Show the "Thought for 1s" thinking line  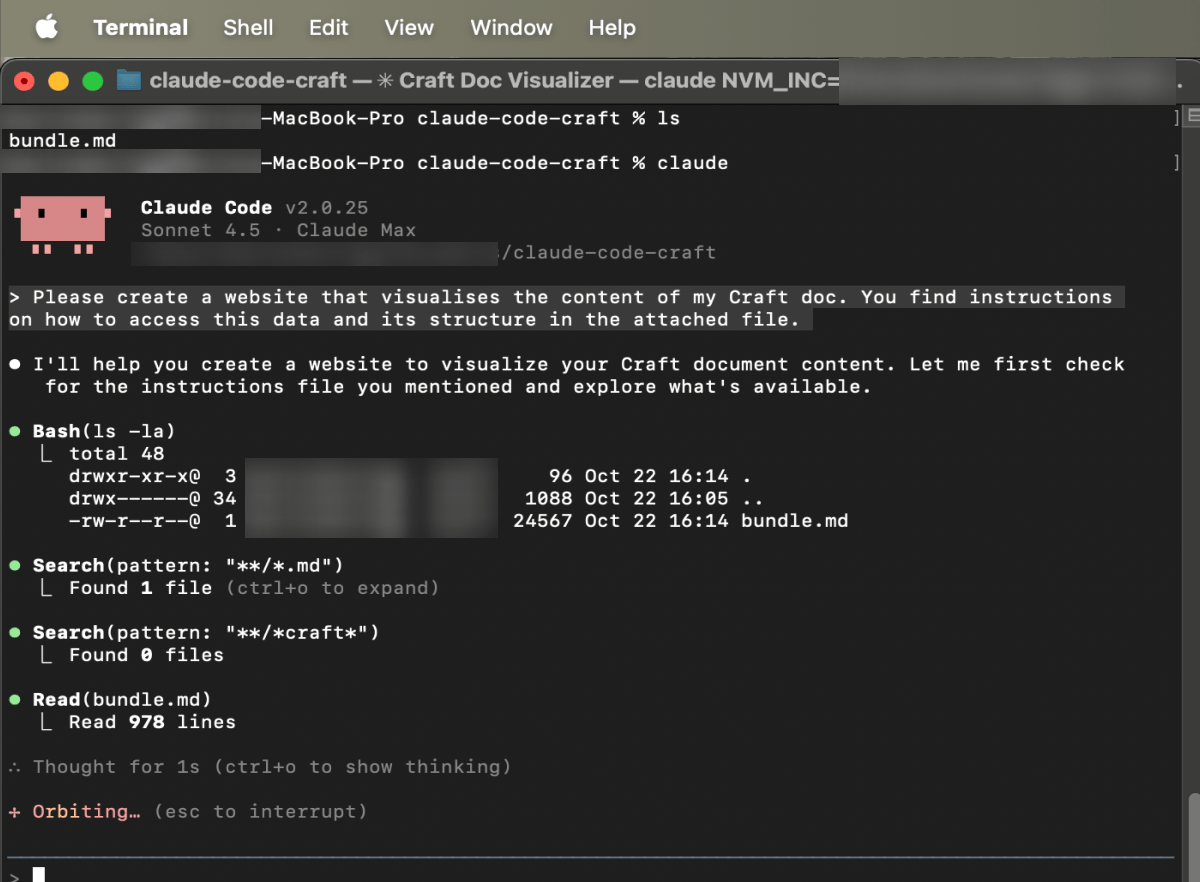click(270, 767)
